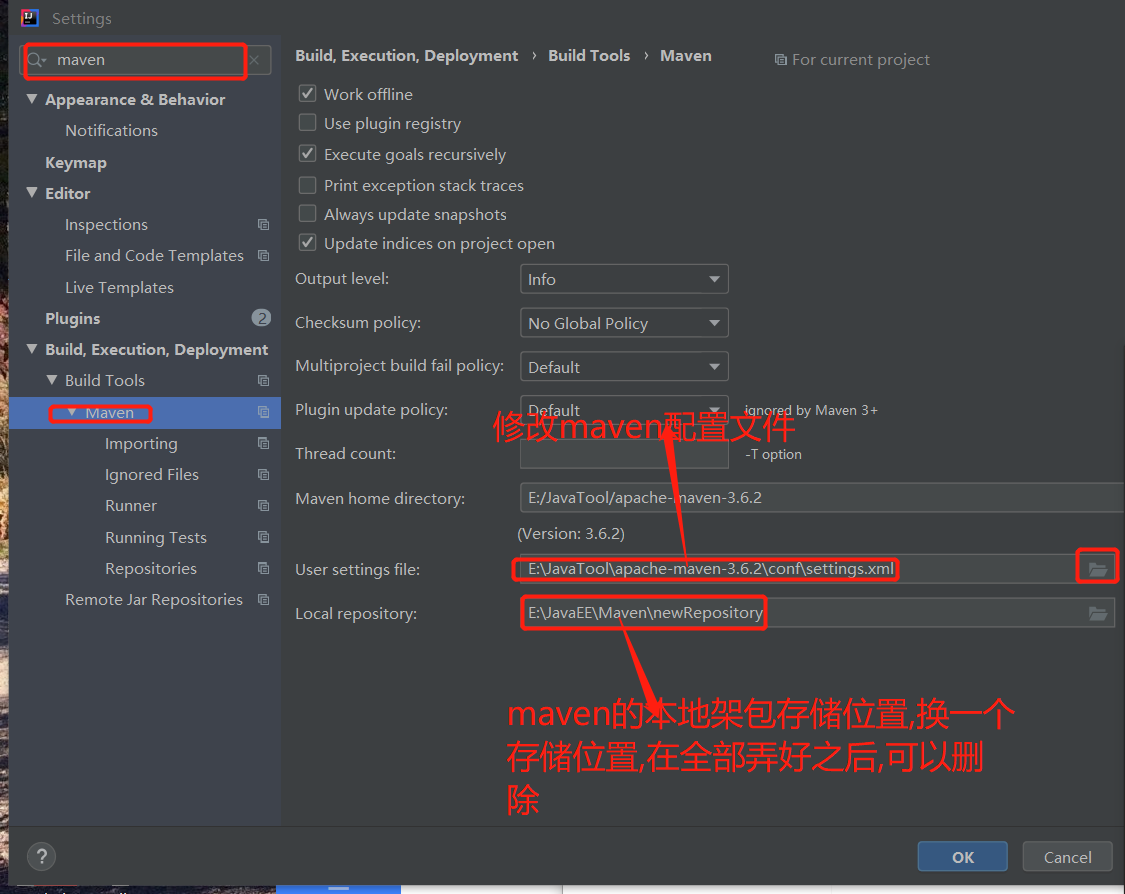Open Plugins settings page

coord(72,319)
